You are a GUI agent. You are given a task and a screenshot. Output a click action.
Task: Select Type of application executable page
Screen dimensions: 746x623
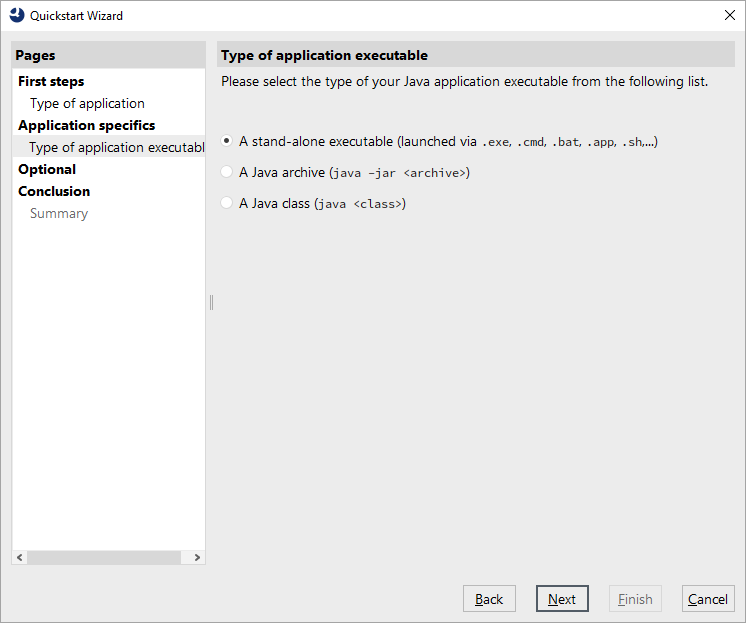[109, 147]
